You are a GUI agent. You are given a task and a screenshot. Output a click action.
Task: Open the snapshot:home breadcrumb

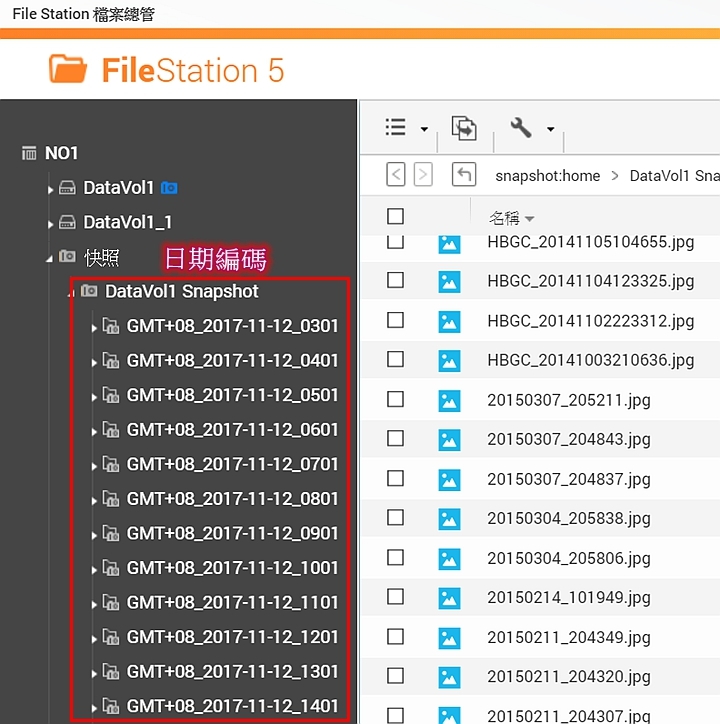coord(547,176)
